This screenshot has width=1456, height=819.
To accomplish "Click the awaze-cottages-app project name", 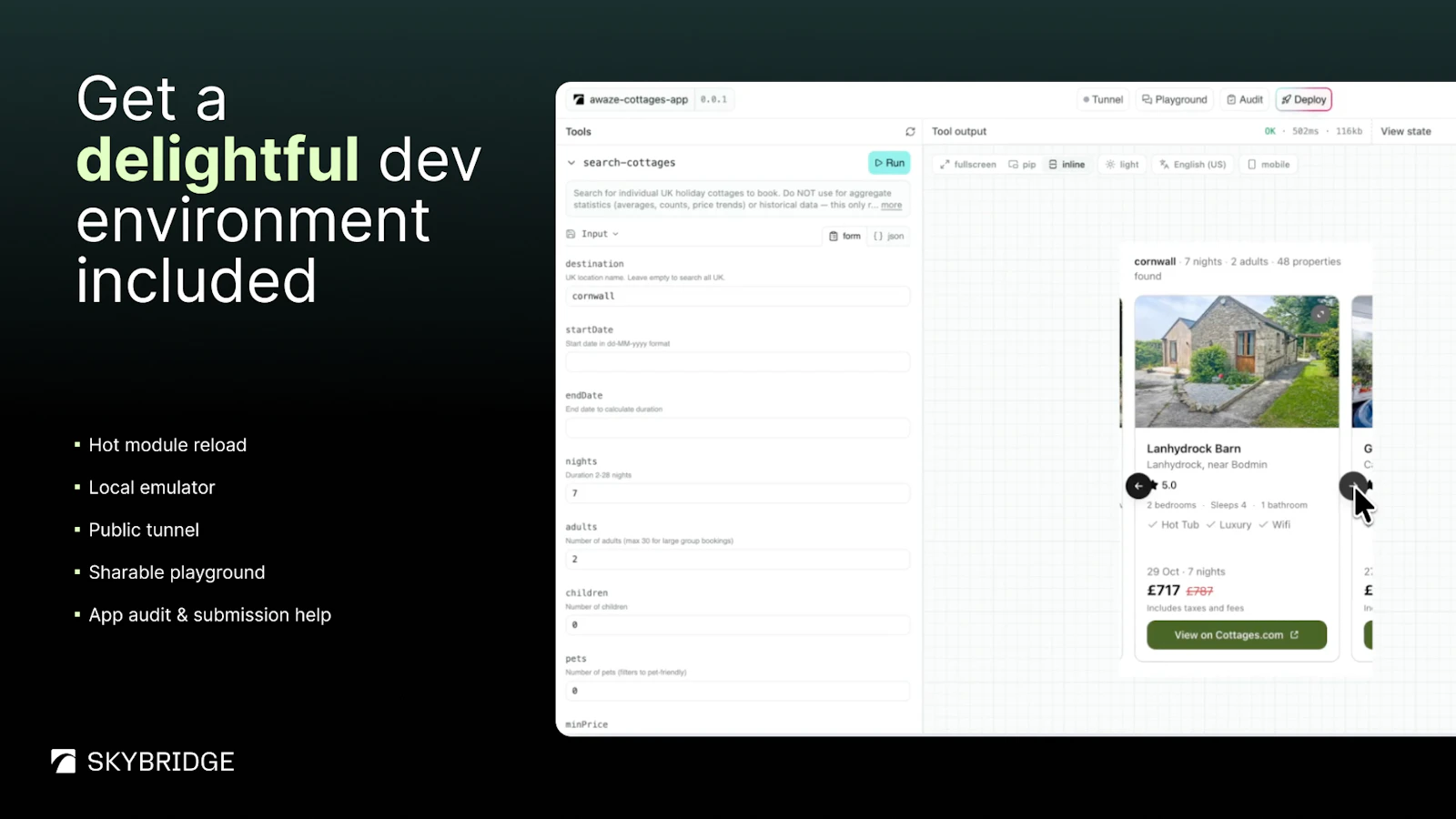I will 638,100.
